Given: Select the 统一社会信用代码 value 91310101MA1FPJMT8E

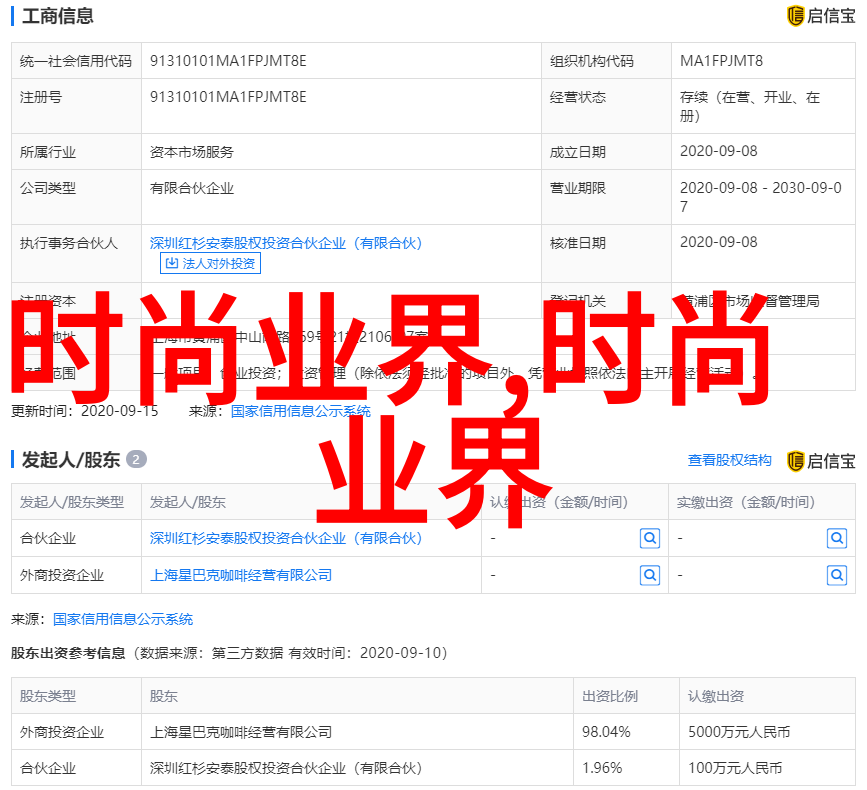Looking at the screenshot, I should coord(228,61).
